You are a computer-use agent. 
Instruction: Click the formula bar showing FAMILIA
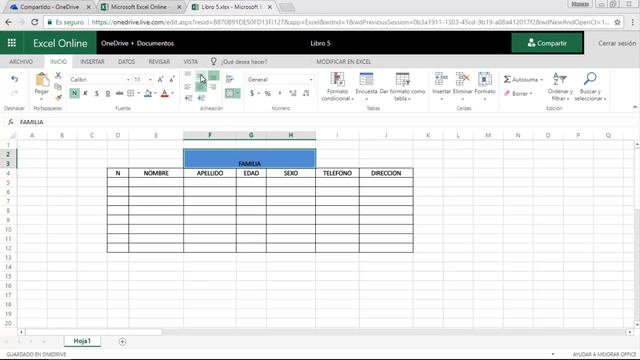click(327, 122)
